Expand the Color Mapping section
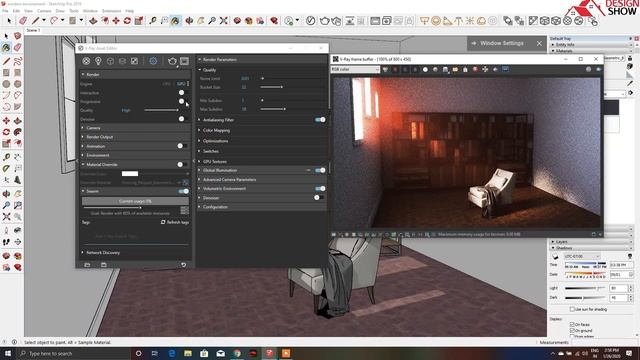The height and width of the screenshot is (360, 640). (262, 130)
